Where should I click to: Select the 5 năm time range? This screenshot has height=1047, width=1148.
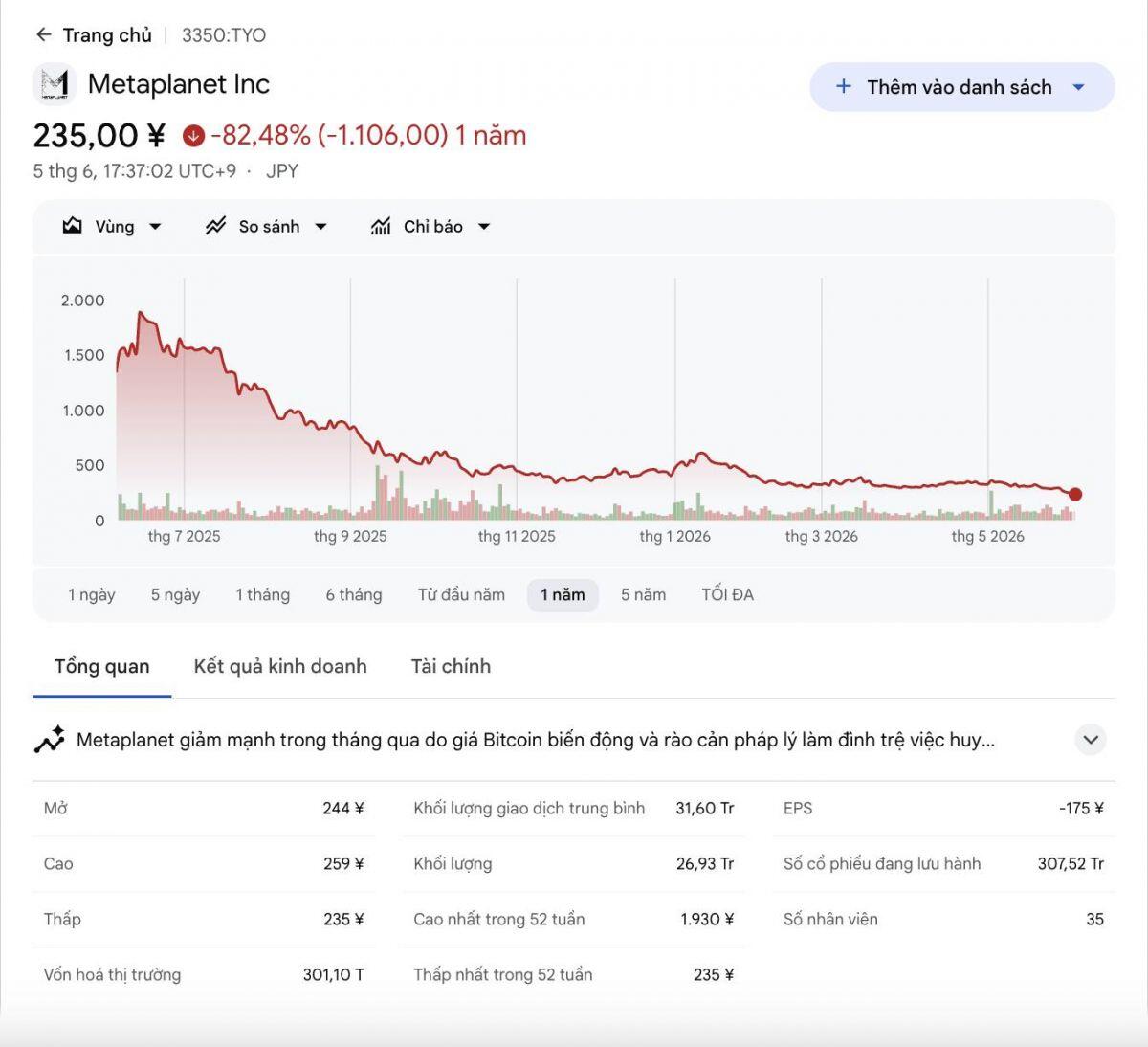(x=643, y=594)
